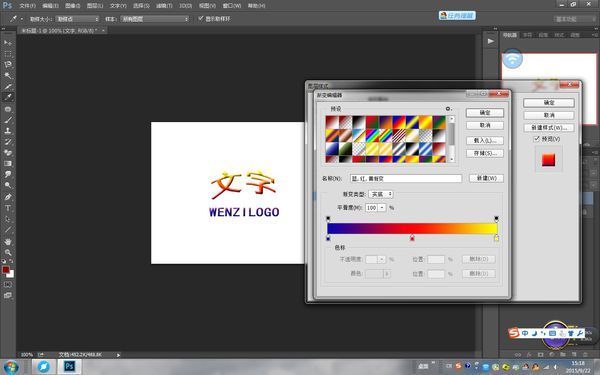
Task: Click the red color stop under gradient bar
Action: tap(412, 238)
